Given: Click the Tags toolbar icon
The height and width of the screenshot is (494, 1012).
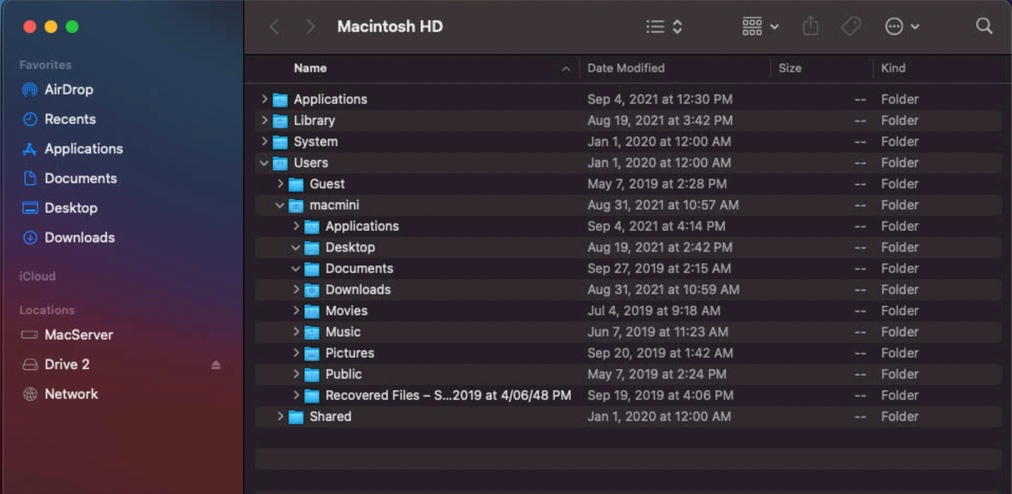Looking at the screenshot, I should 851,26.
